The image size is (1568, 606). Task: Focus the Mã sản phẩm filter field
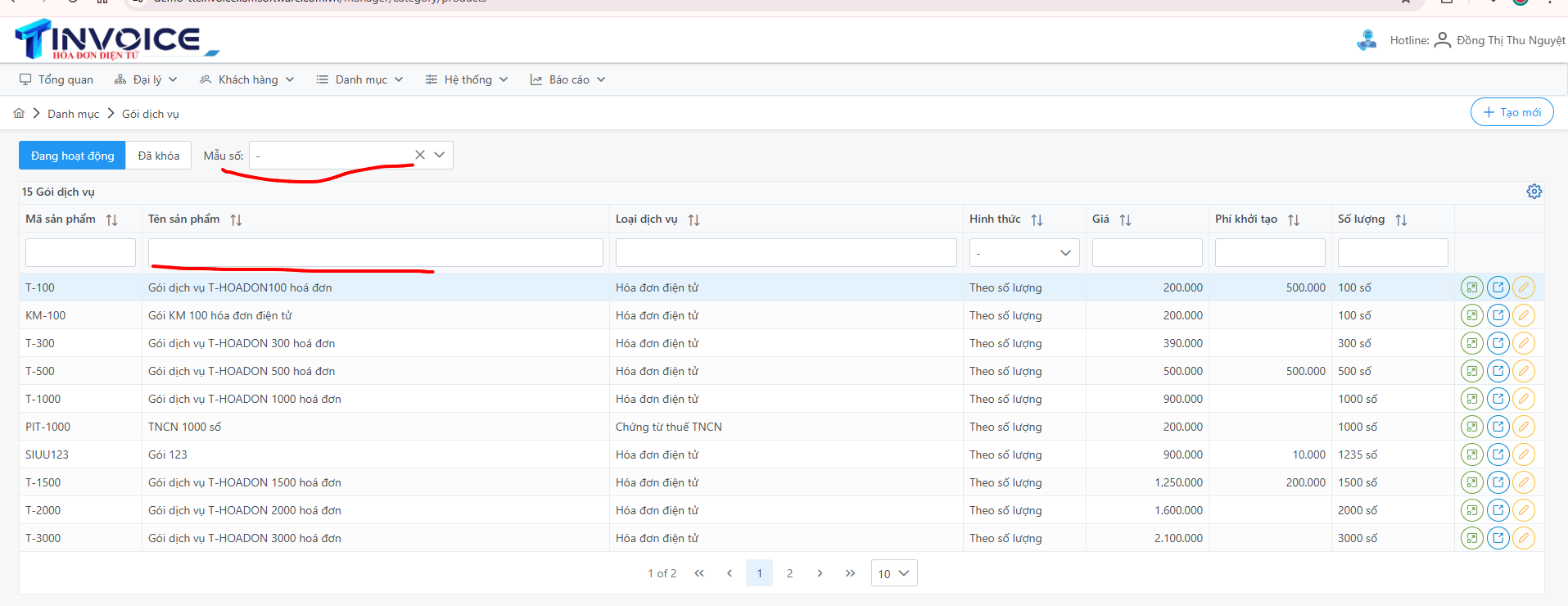click(x=80, y=252)
